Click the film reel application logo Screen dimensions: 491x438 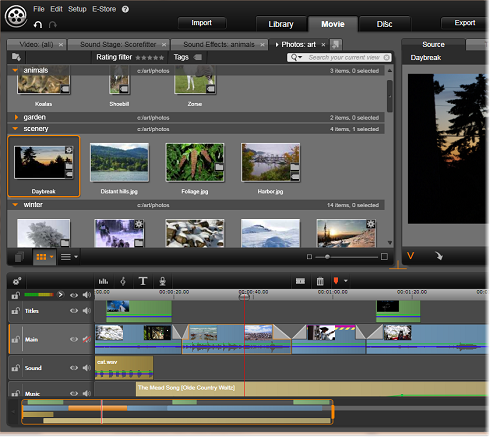tap(16, 16)
